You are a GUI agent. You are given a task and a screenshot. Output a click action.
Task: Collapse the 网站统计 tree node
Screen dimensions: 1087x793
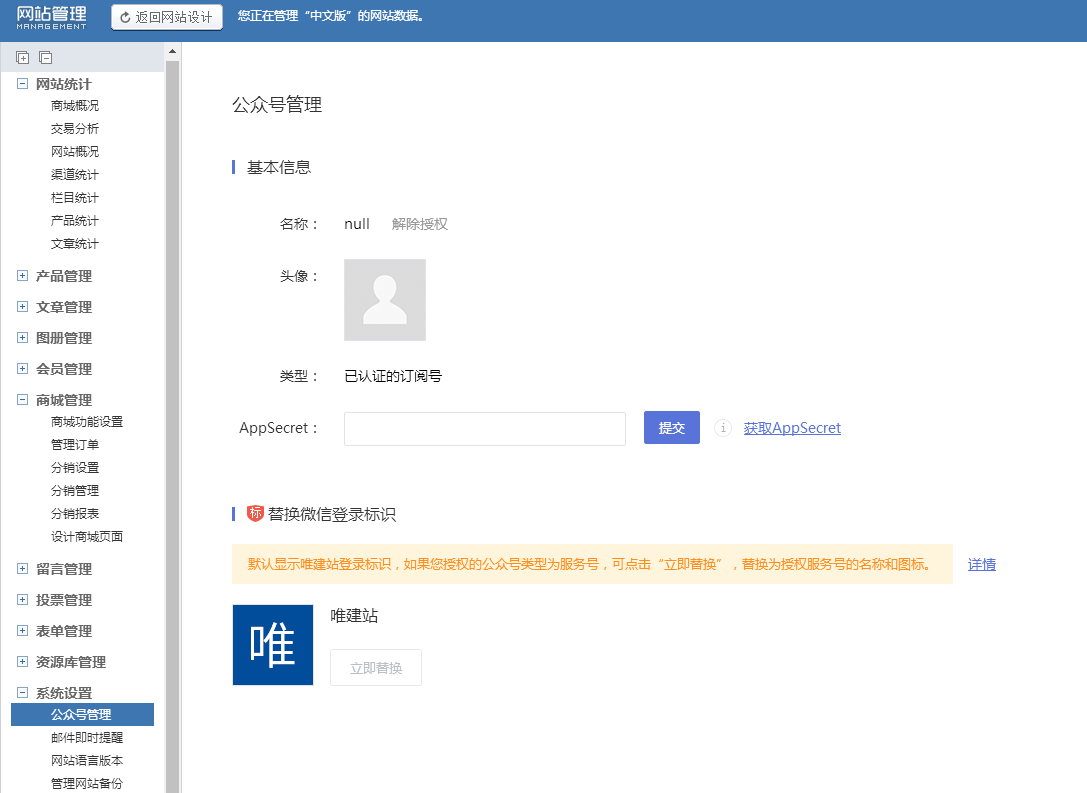pyautogui.click(x=22, y=84)
